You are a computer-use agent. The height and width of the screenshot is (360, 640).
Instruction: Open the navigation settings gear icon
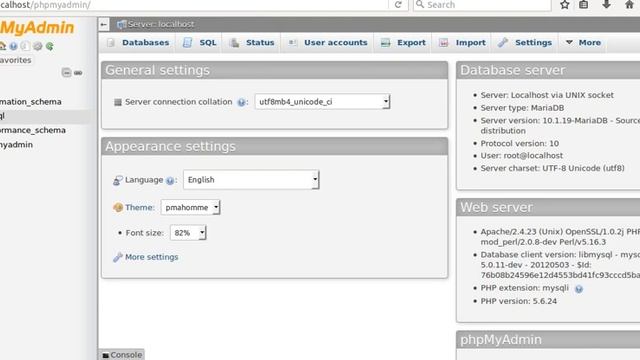[38, 46]
